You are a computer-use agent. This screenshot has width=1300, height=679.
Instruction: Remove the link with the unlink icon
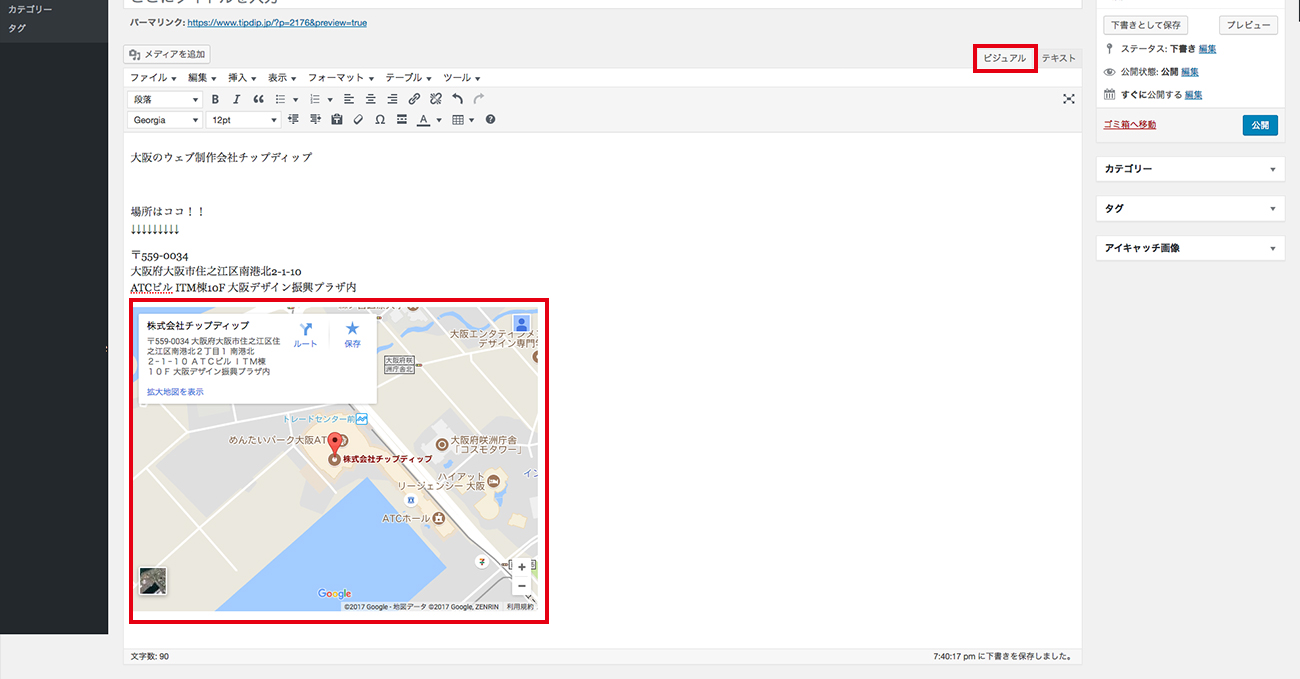436,99
